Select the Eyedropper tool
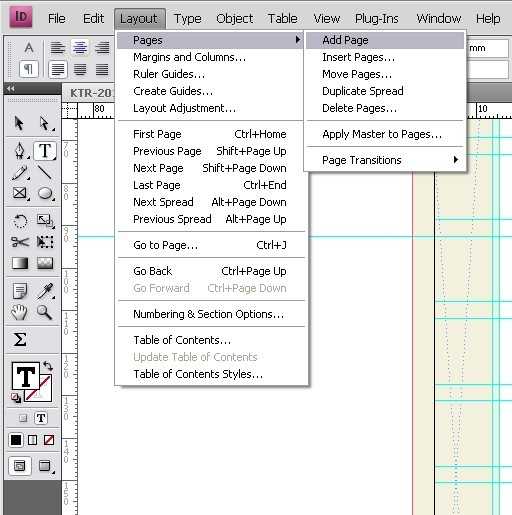The image size is (512, 515). point(45,291)
